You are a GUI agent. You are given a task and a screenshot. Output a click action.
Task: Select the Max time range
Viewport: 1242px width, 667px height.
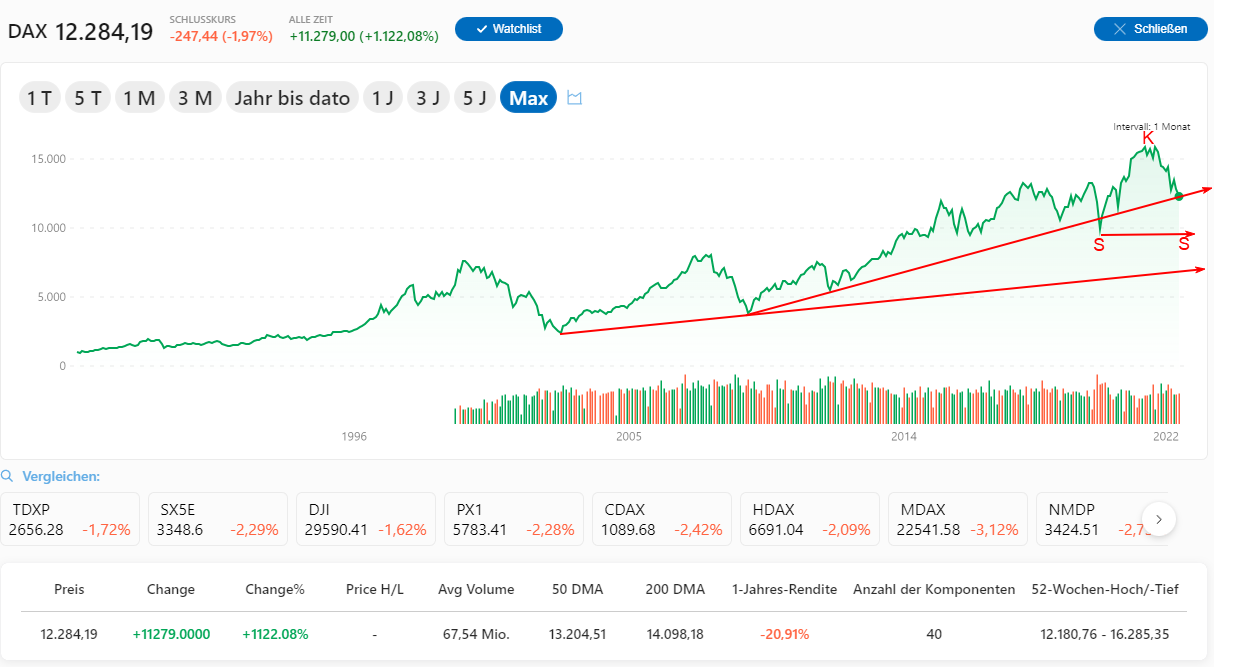[528, 98]
